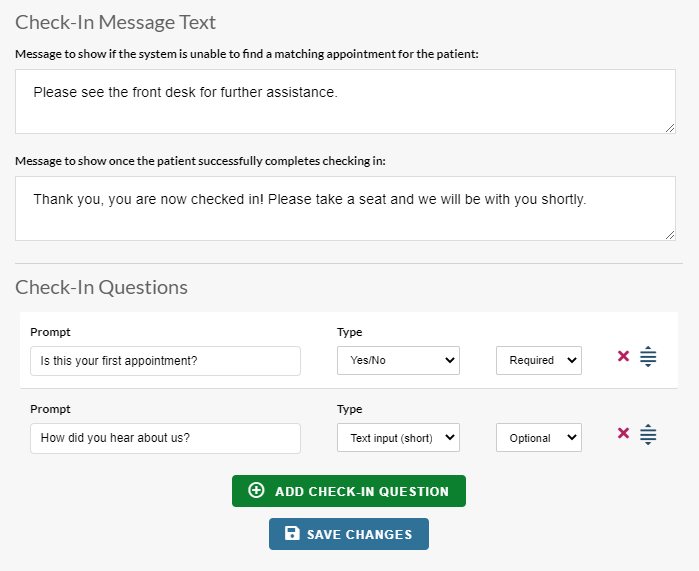Edit the 'Is this your first appointment?' prompt field
Image resolution: width=699 pixels, height=571 pixels.
[x=165, y=361]
